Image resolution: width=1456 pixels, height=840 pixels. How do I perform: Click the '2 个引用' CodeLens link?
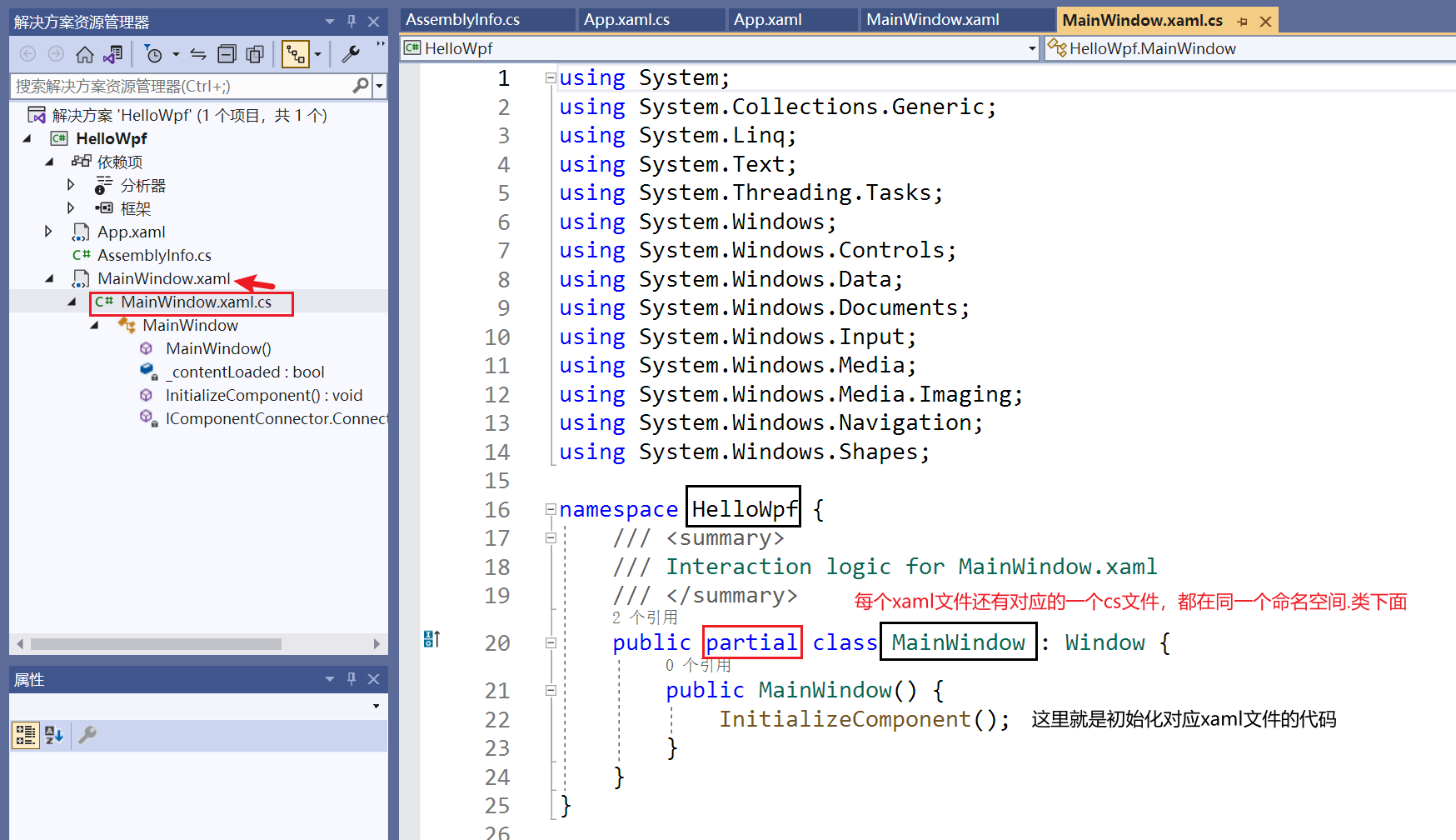645,617
